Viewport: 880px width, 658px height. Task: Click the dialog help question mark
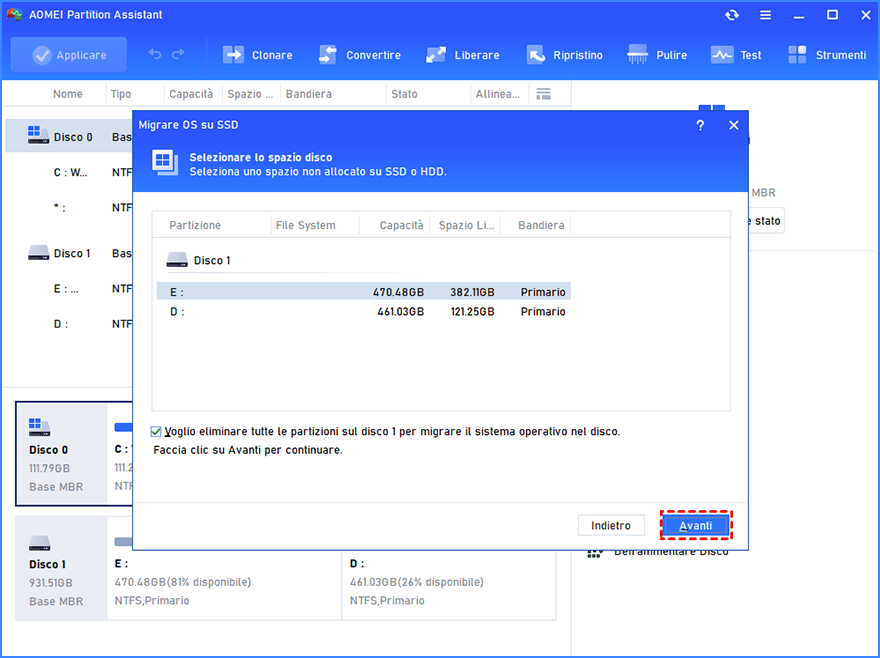700,125
